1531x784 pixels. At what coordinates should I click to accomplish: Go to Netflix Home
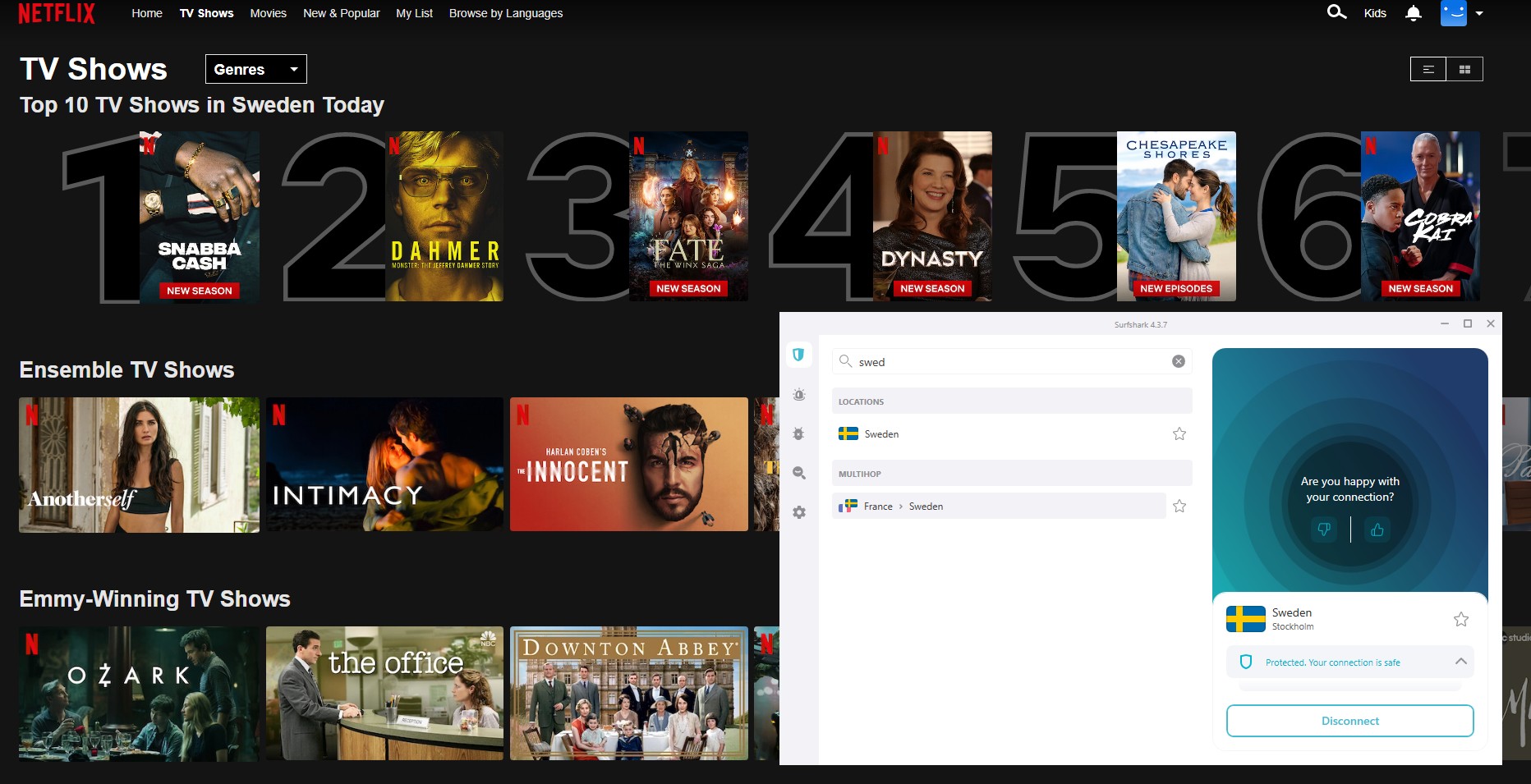coord(147,13)
